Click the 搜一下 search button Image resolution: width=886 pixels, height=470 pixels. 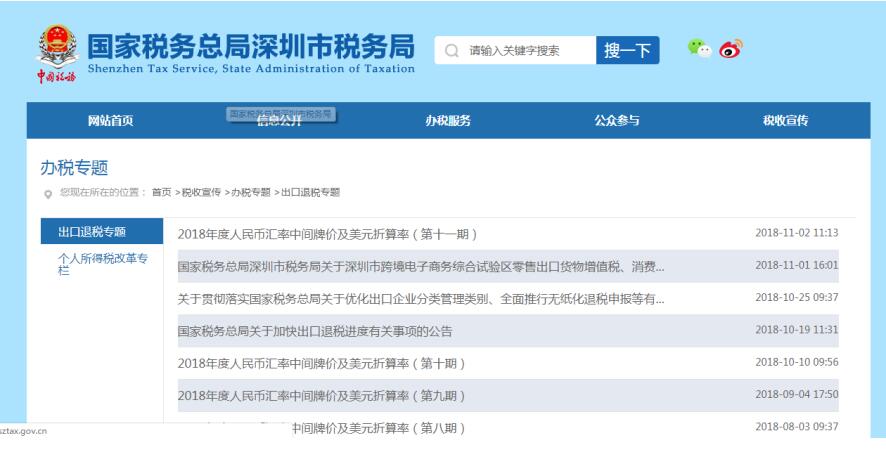(x=627, y=51)
